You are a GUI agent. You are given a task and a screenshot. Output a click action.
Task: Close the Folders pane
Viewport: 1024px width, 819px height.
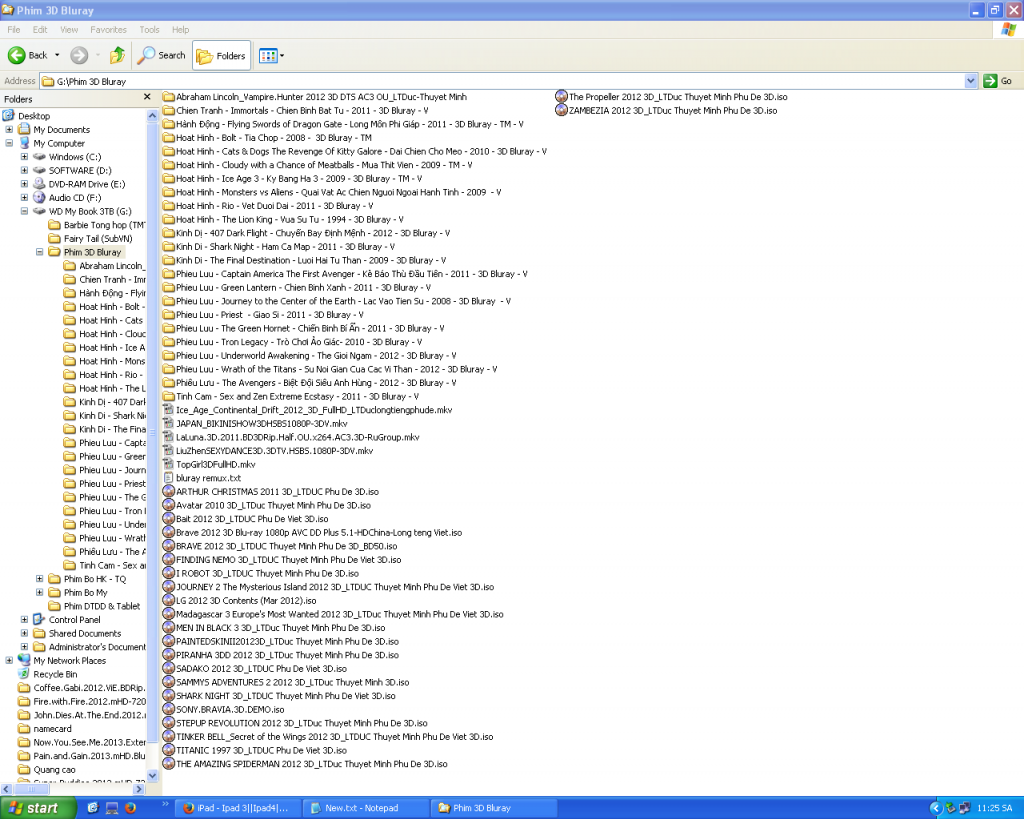click(147, 97)
